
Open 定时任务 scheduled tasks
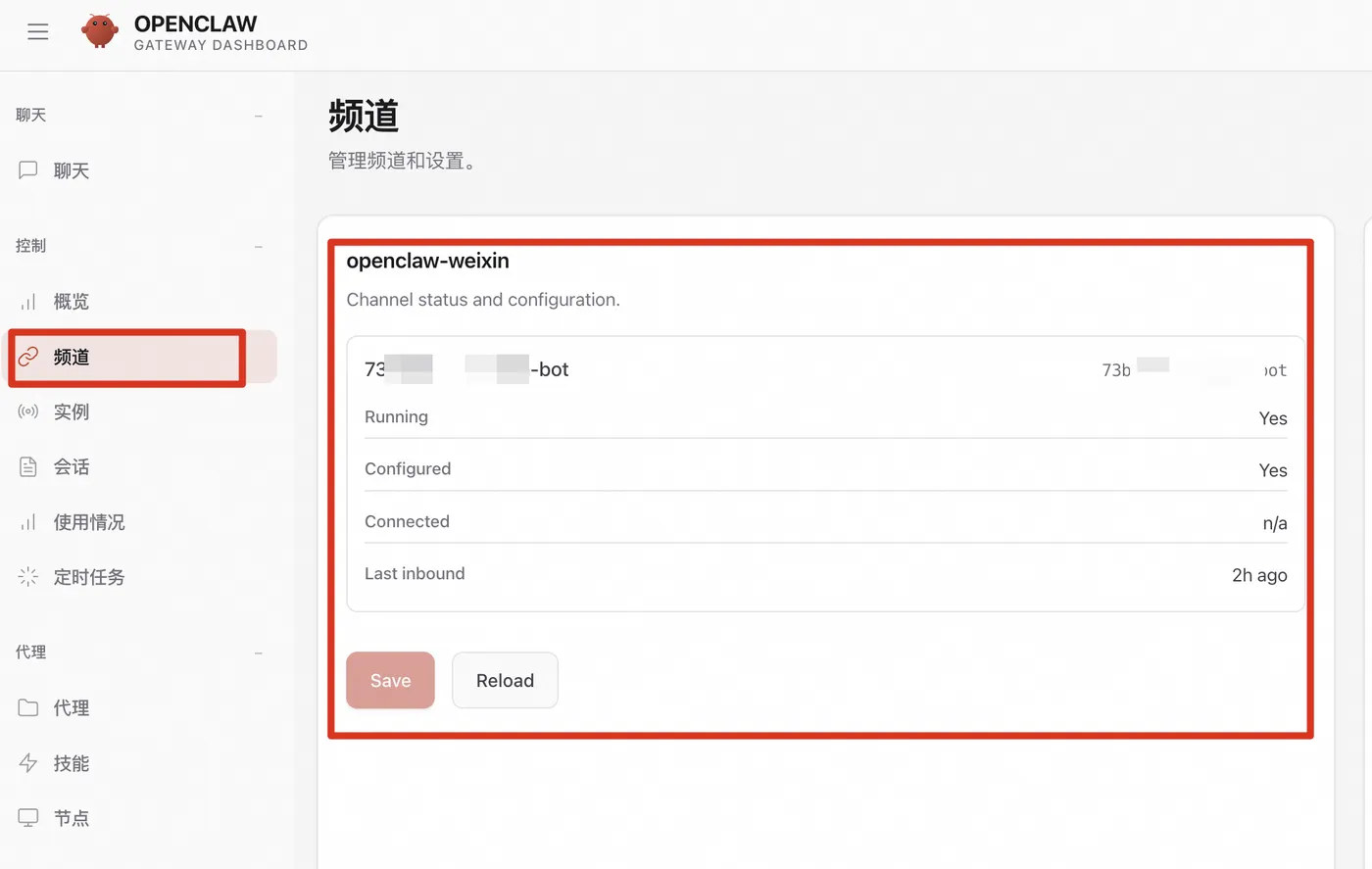tap(142, 577)
